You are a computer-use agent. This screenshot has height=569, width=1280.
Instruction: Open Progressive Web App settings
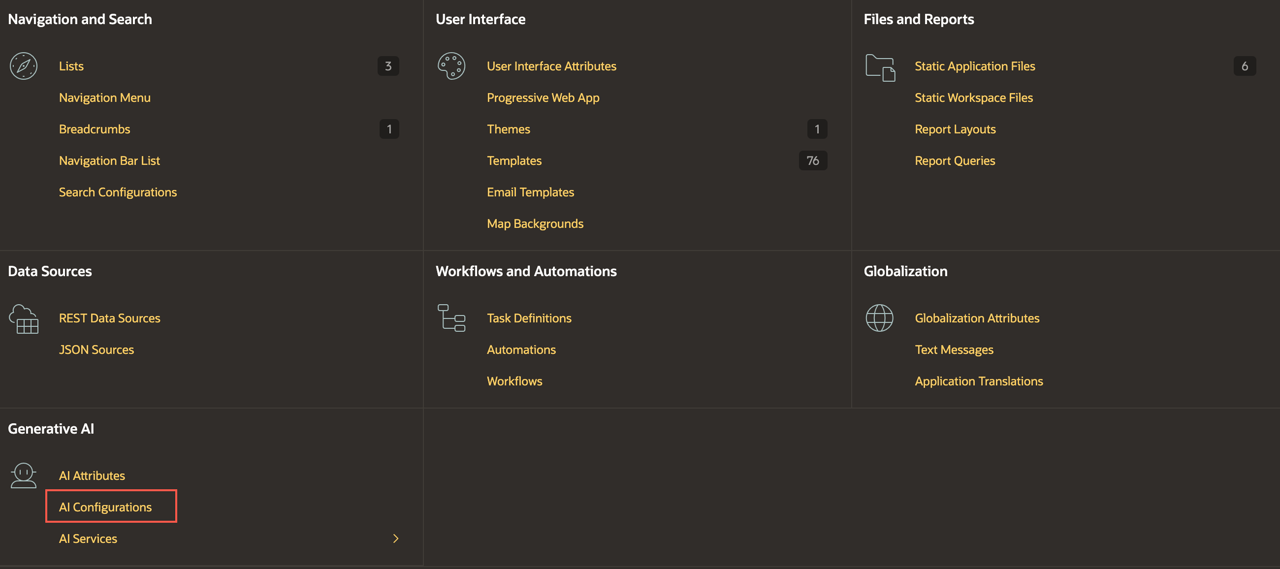pyautogui.click(x=543, y=98)
